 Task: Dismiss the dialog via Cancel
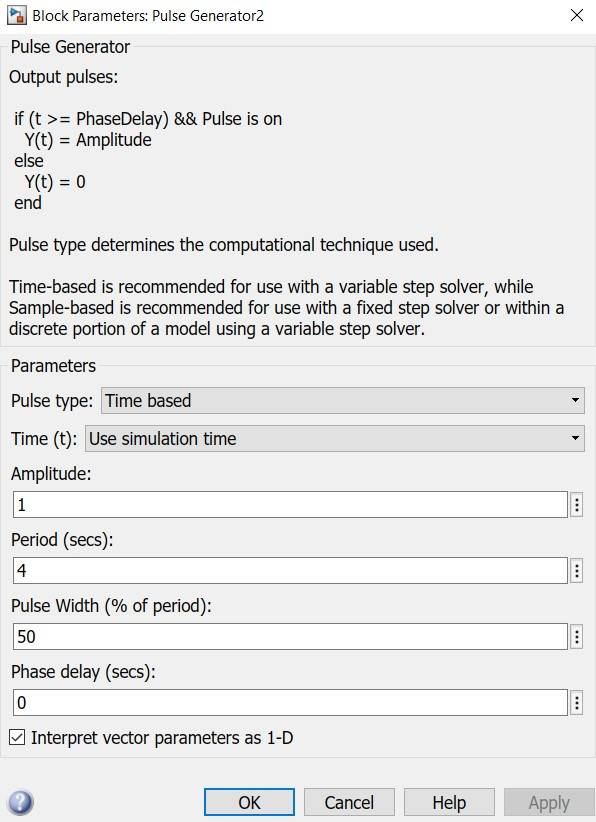348,801
